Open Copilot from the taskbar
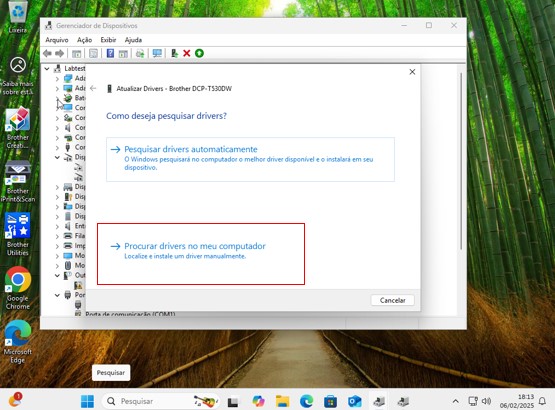Image resolution: width=555 pixels, height=410 pixels. coord(258,401)
